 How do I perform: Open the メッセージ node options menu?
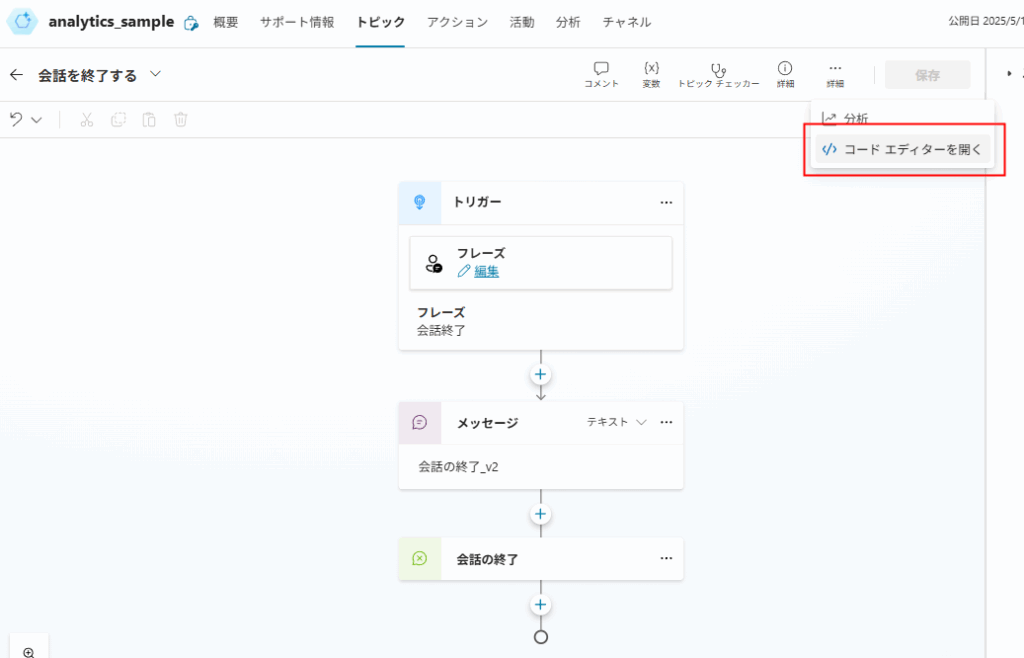666,422
